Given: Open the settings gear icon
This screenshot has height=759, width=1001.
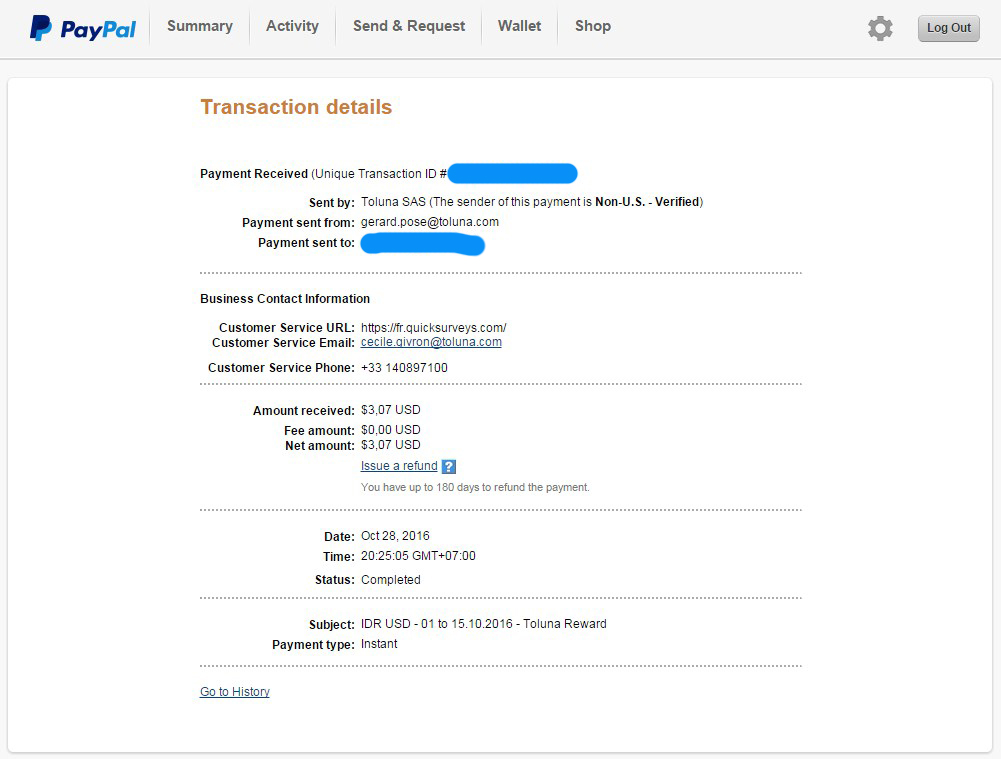Looking at the screenshot, I should [x=880, y=28].
